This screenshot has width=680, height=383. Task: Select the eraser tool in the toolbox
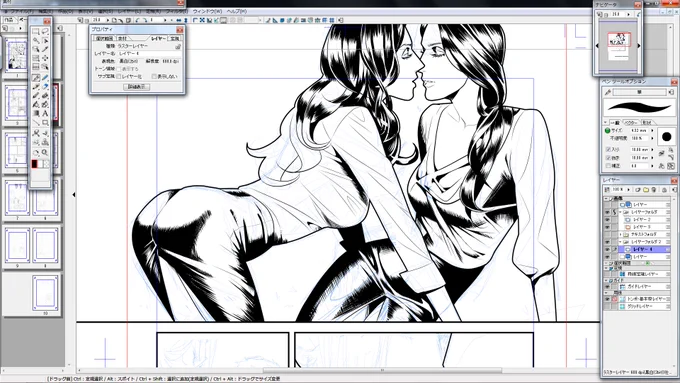[x=45, y=87]
